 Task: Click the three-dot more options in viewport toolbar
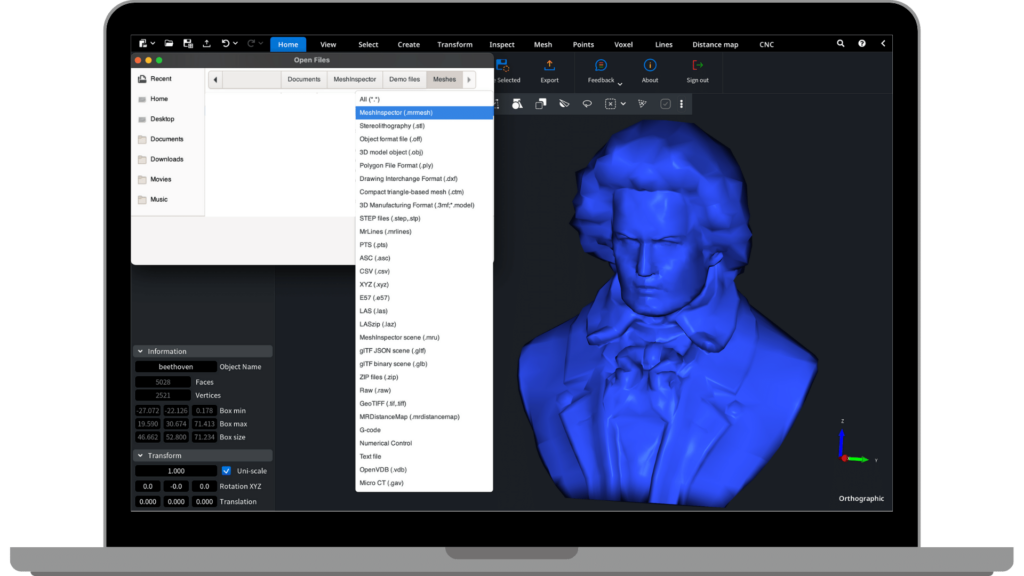click(682, 103)
